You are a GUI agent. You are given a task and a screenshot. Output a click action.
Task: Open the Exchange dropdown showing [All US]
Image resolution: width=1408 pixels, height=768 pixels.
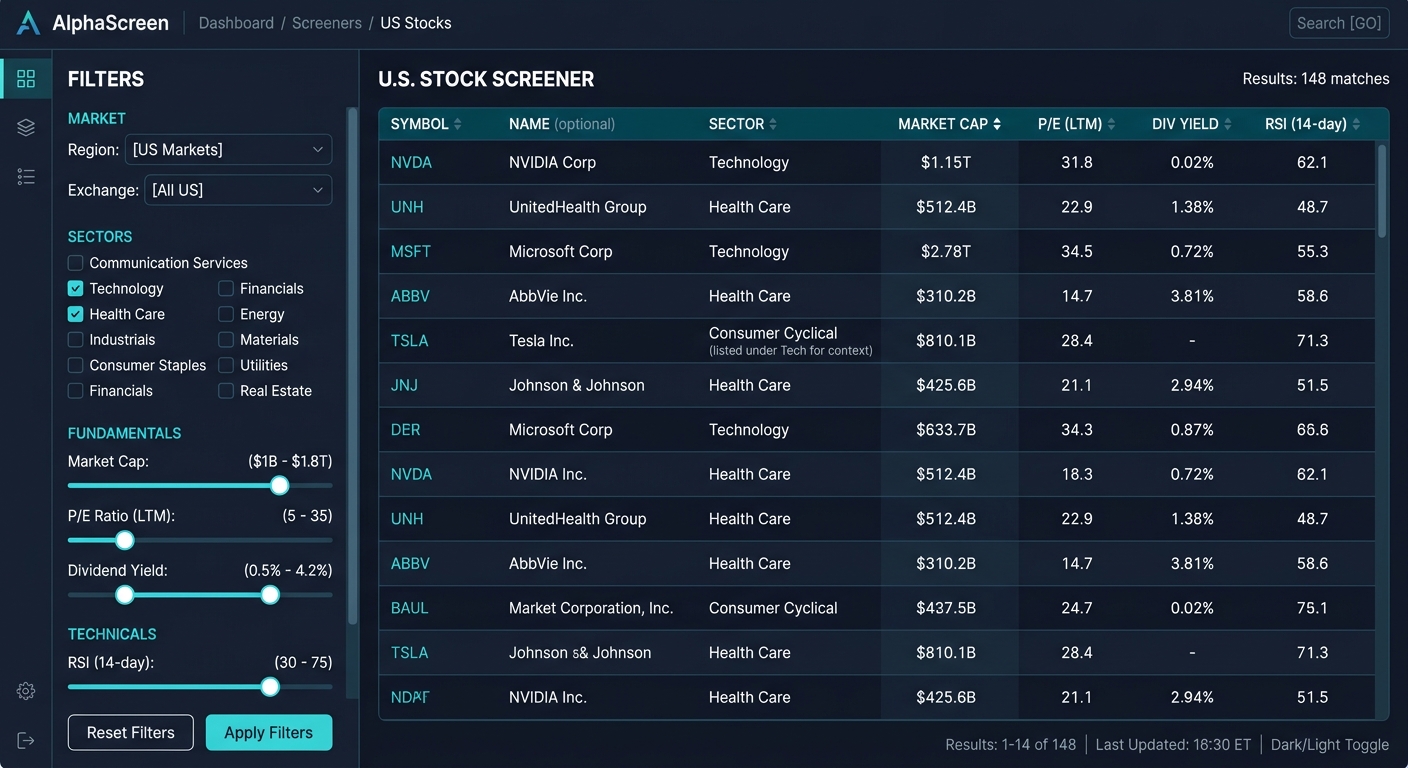coord(238,190)
